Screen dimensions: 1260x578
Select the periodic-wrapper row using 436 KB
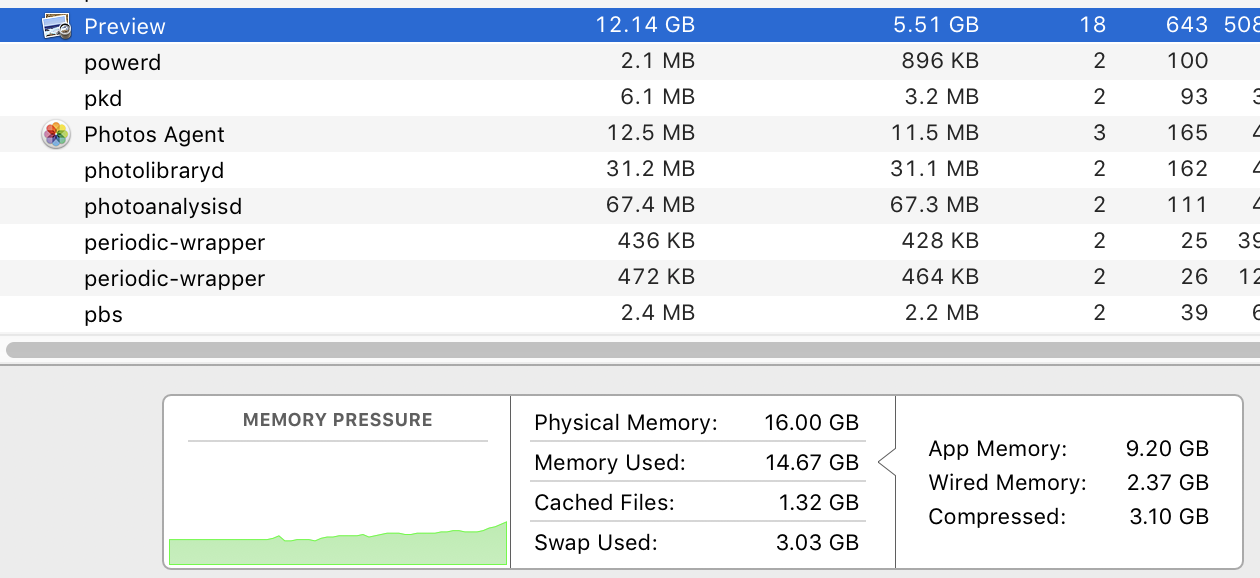(x=630, y=242)
